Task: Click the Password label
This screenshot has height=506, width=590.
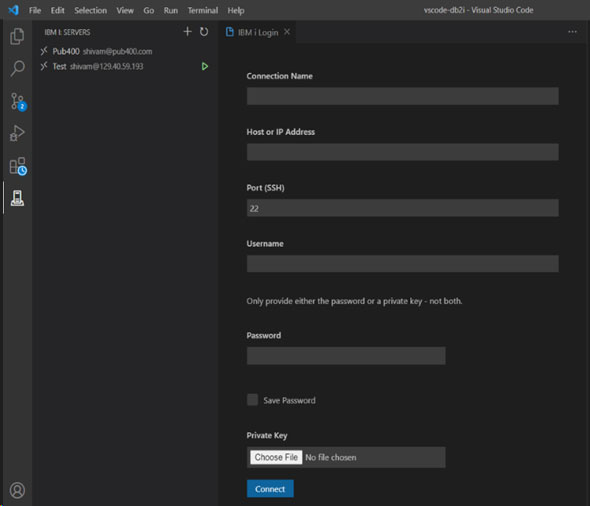Action: [264, 336]
